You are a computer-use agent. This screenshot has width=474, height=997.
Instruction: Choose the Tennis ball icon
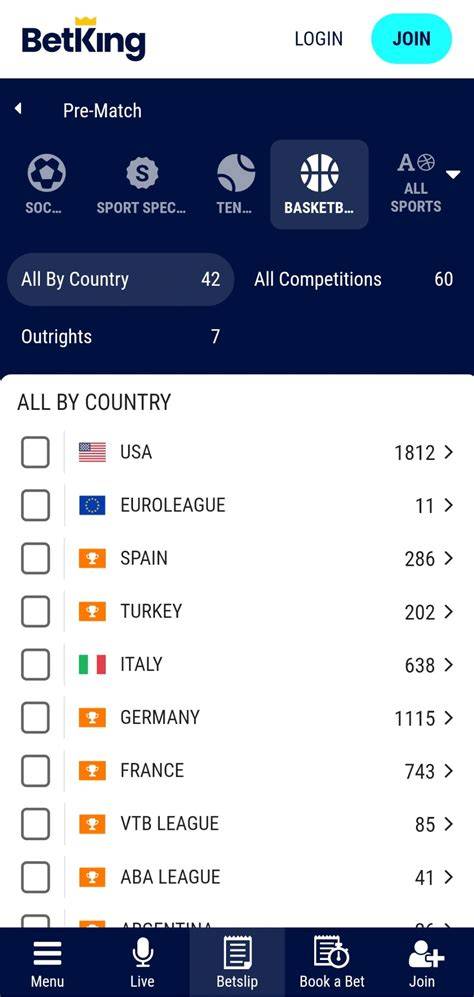click(x=236, y=173)
